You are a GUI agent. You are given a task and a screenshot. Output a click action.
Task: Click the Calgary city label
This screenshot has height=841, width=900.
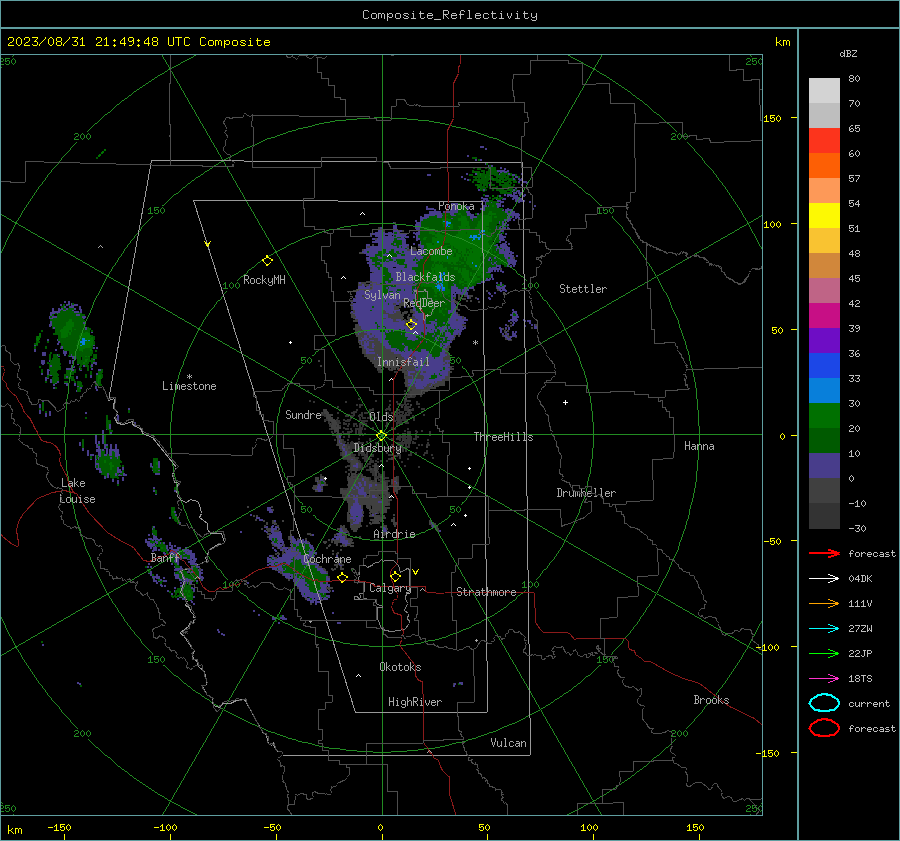[x=390, y=588]
